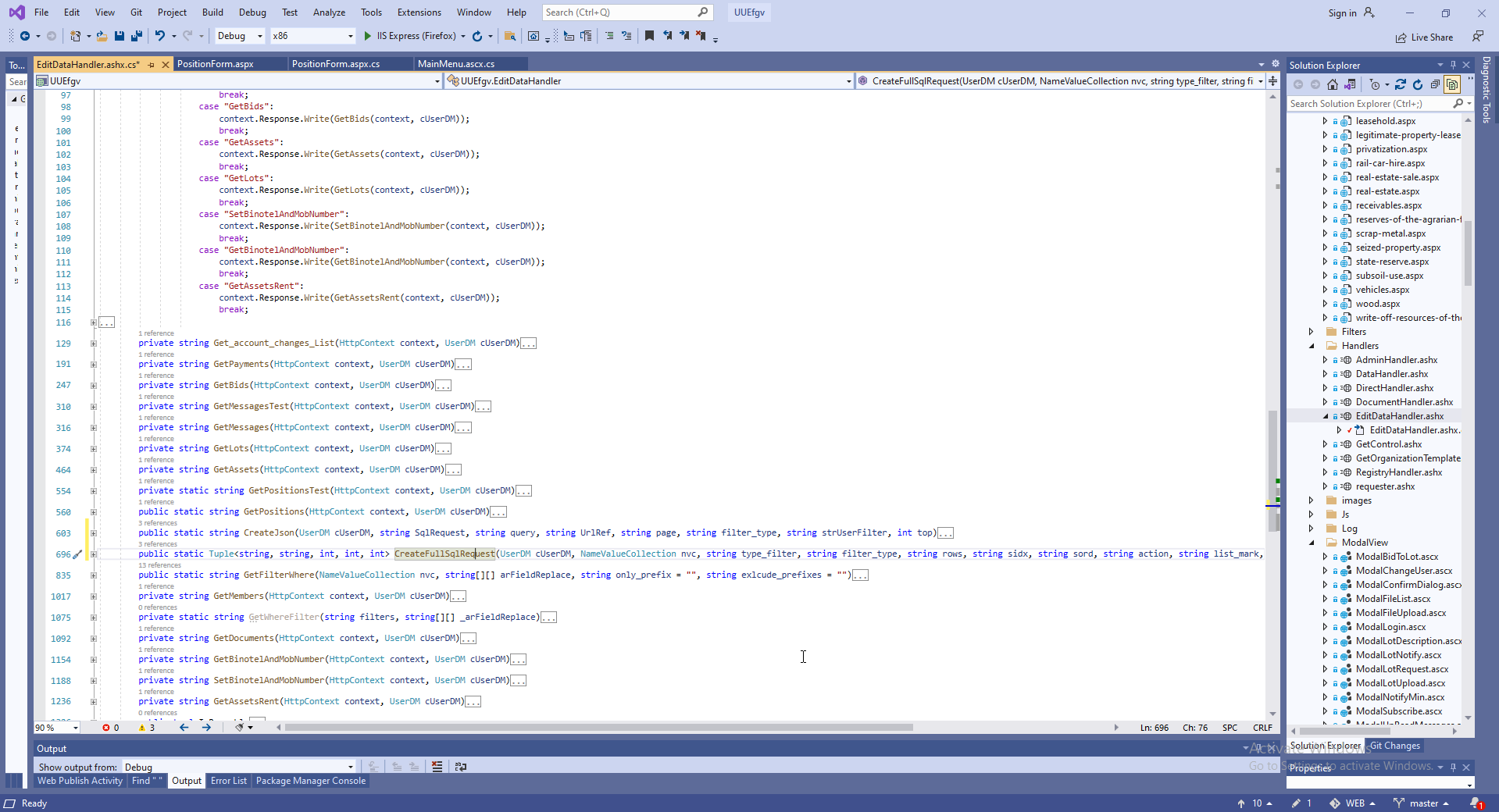Click the master branch in status bar
1499x812 pixels.
click(x=1421, y=803)
